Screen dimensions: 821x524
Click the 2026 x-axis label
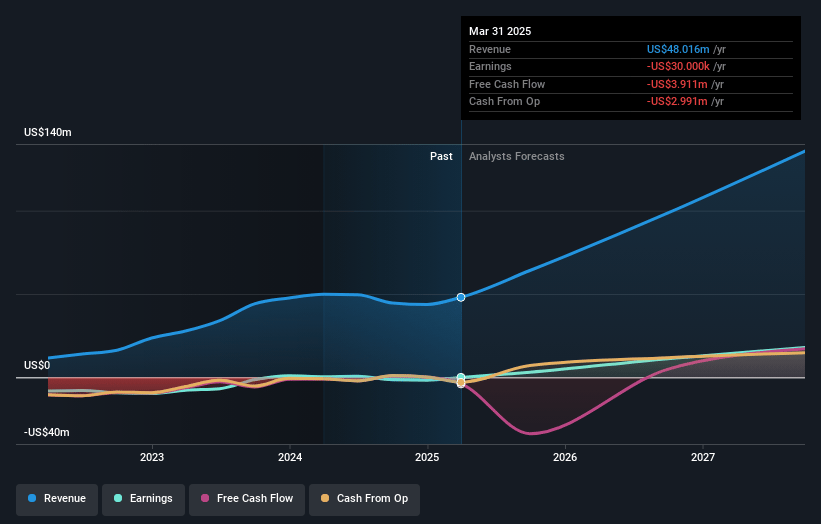point(565,458)
